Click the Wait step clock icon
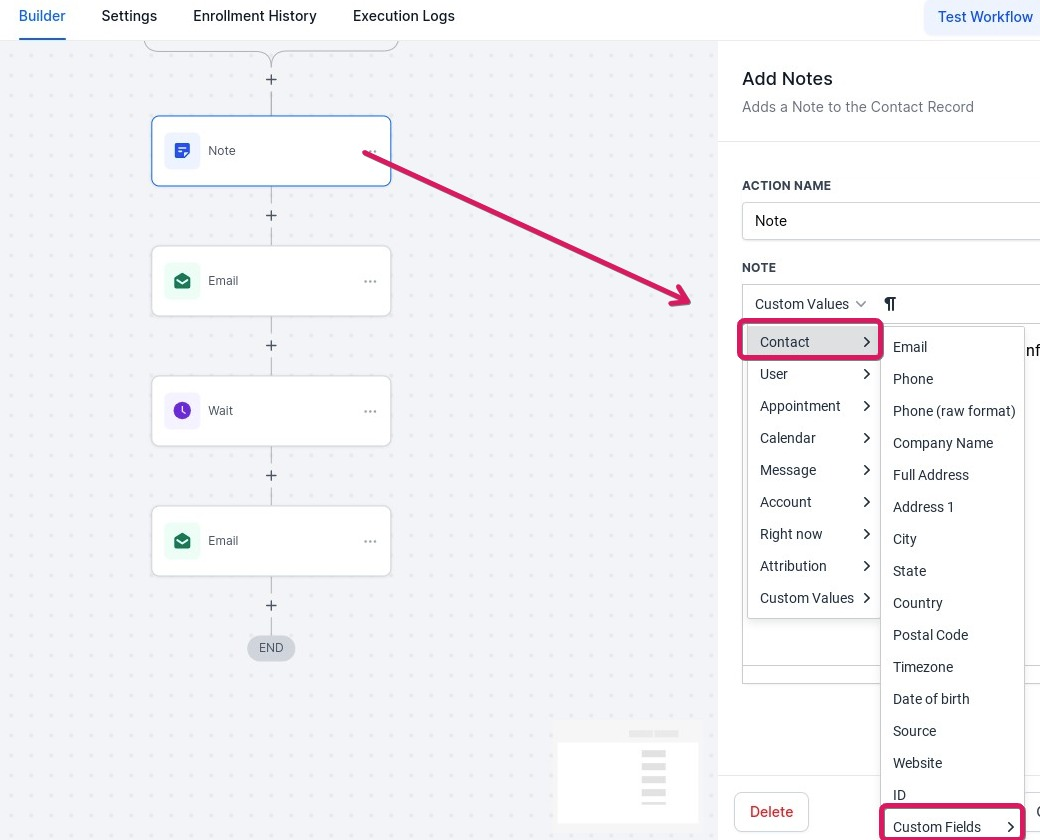The width and height of the screenshot is (1040, 840). click(182, 411)
